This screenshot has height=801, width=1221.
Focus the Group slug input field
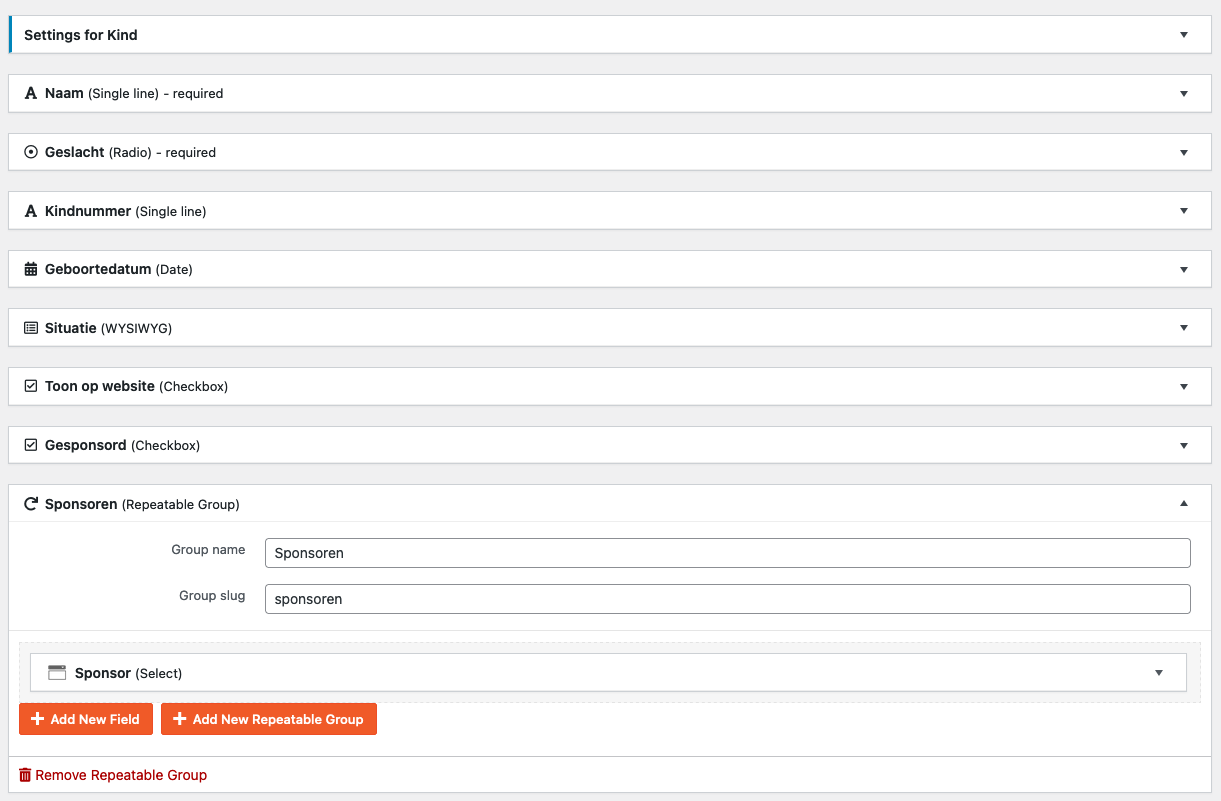pos(727,599)
